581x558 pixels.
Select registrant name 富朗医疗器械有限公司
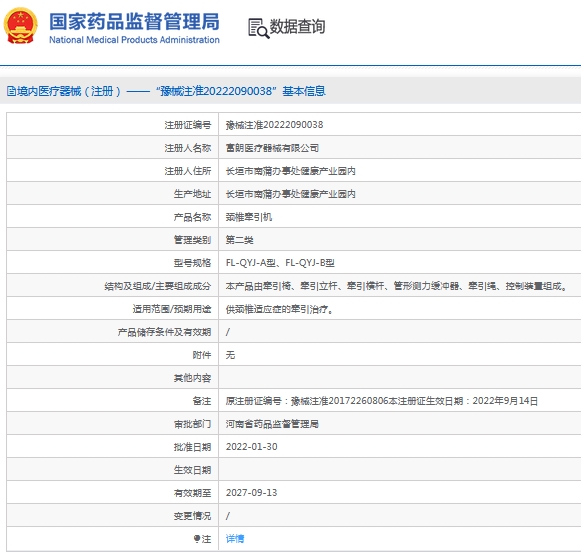(x=272, y=148)
